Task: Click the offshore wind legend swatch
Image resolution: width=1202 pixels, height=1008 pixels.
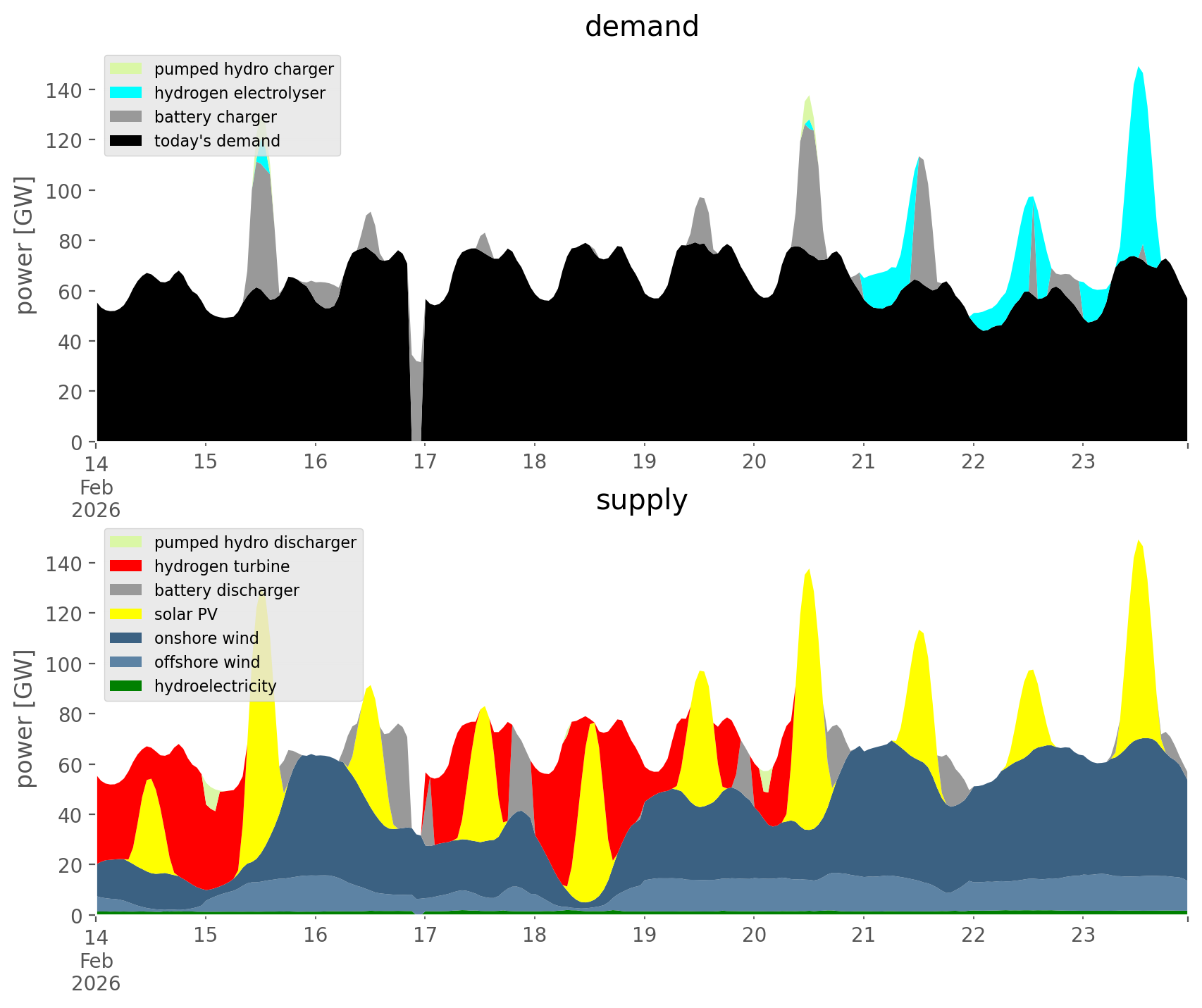Action: (126, 662)
